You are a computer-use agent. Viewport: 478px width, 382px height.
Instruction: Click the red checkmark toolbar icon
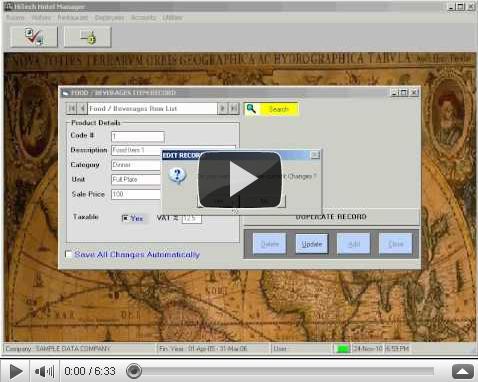click(x=34, y=37)
